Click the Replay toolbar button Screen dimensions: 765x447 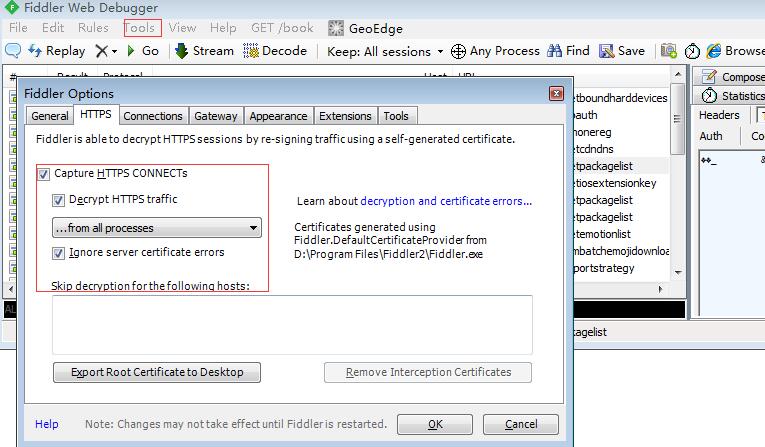57,51
